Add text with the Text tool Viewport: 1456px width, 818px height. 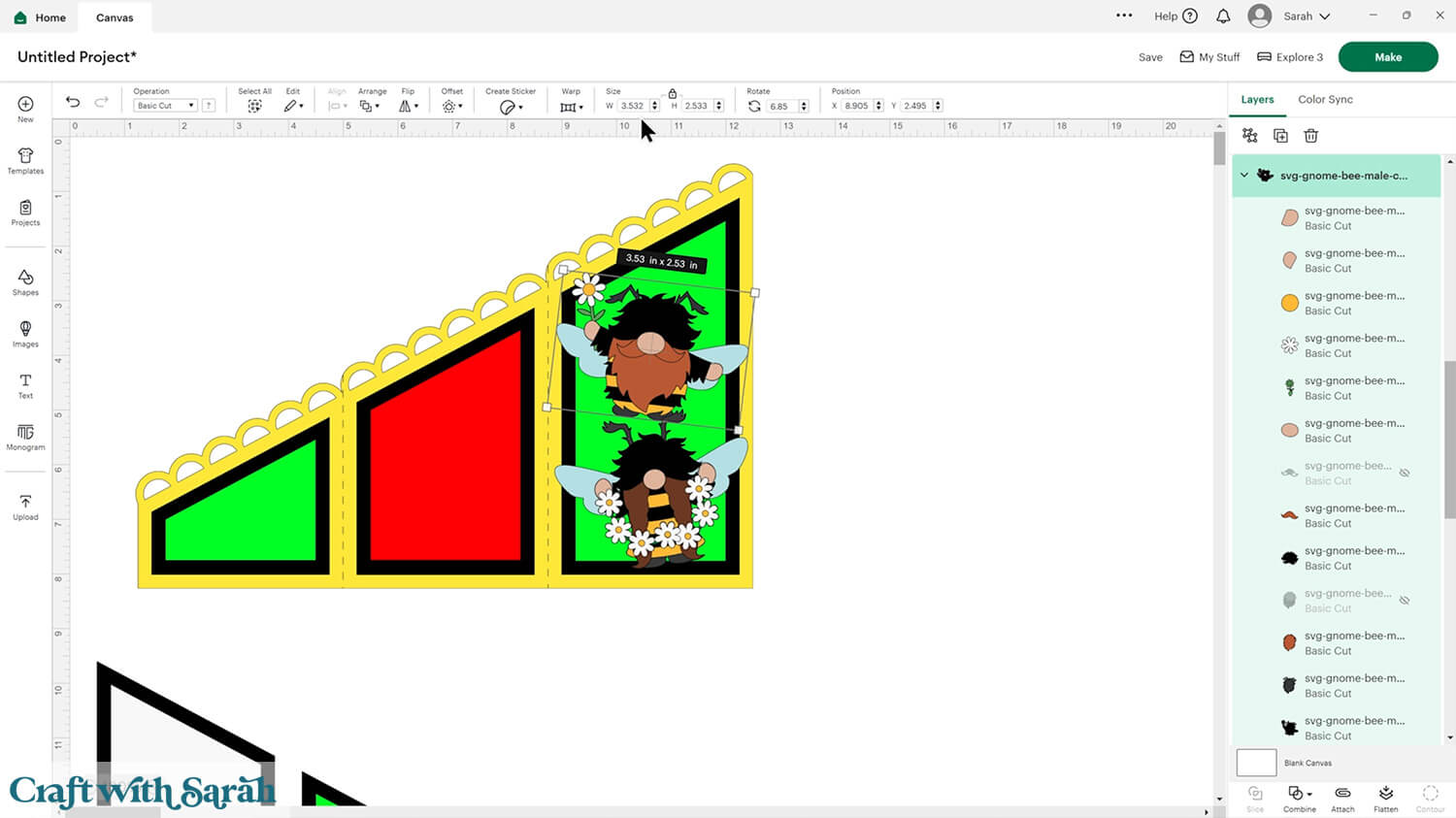[x=25, y=386]
